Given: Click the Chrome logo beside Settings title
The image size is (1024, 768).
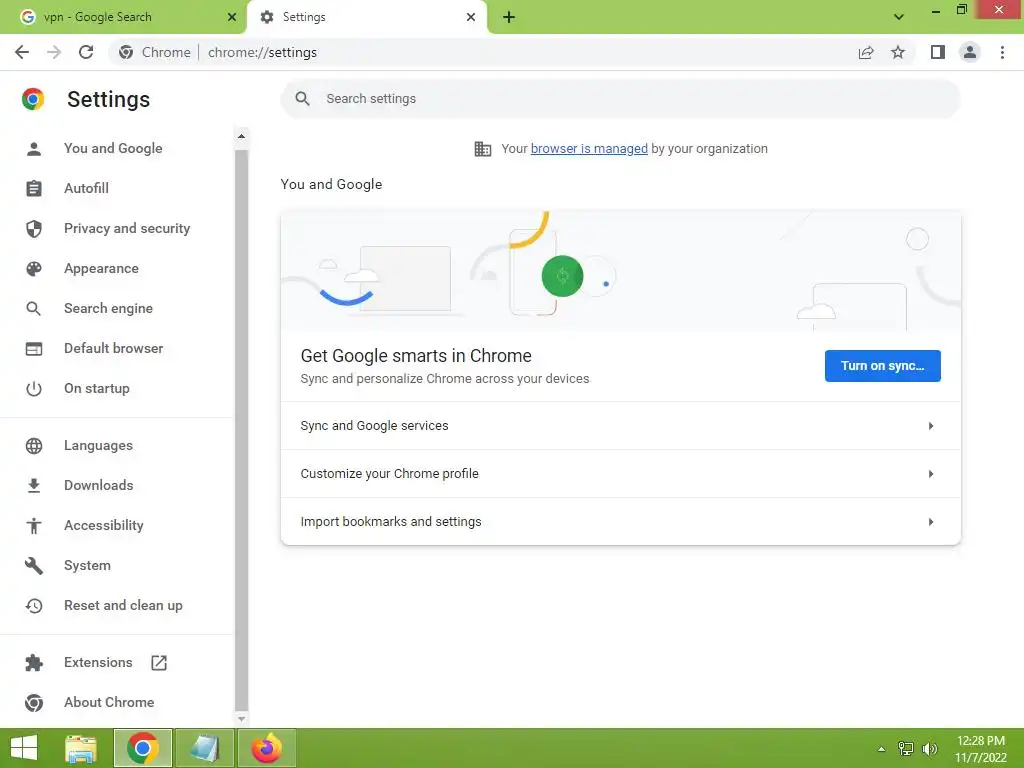Looking at the screenshot, I should pos(33,99).
